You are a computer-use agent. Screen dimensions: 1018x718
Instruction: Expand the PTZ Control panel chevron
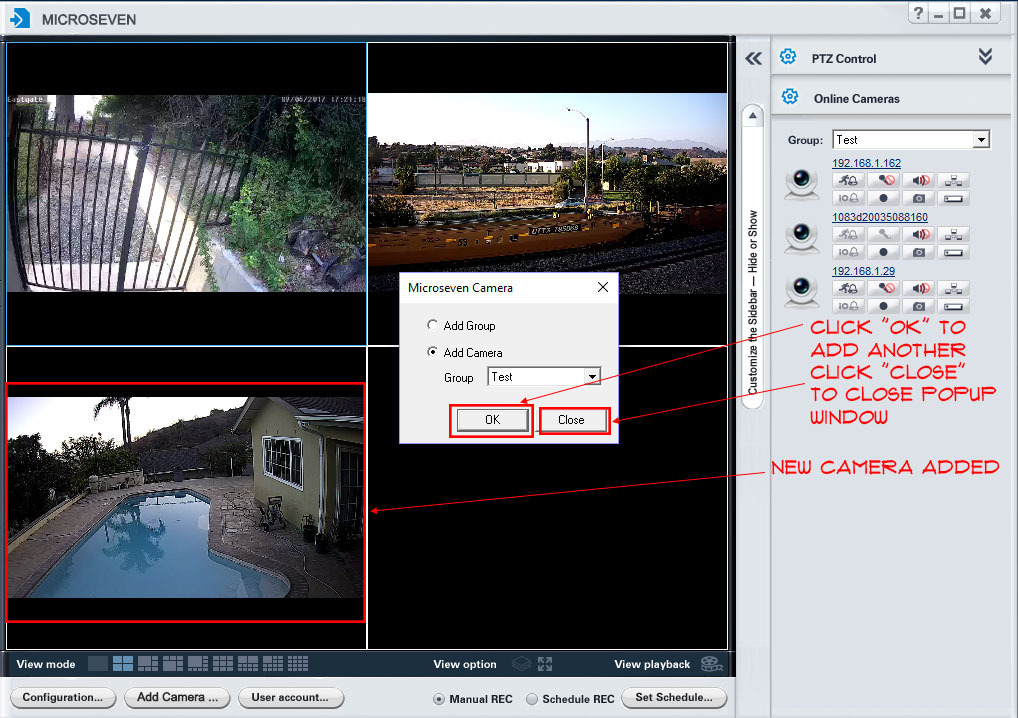point(985,56)
